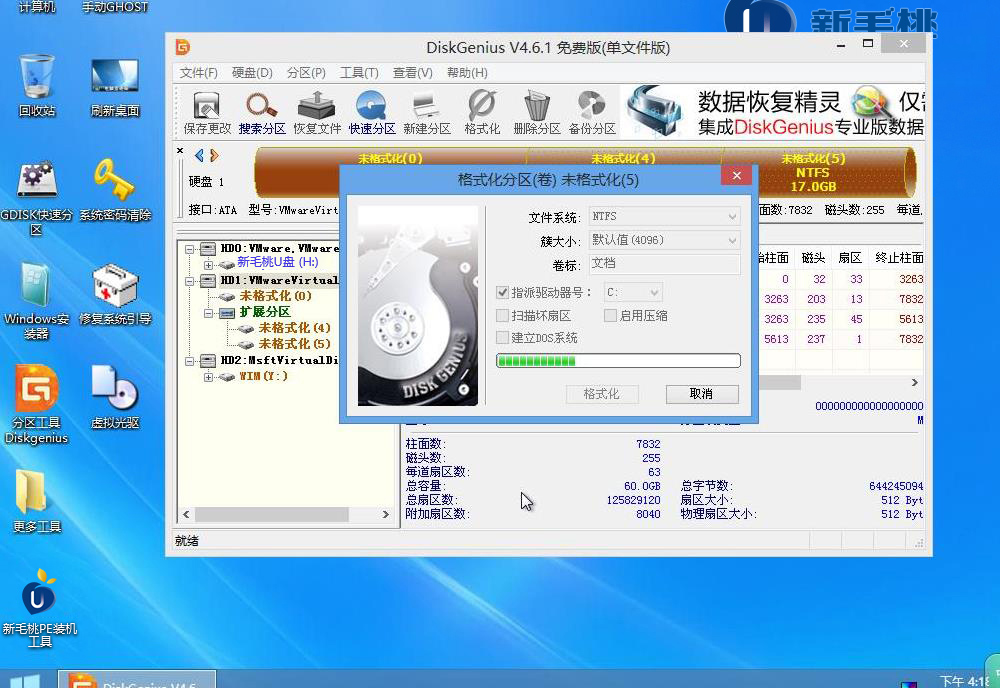Enable the Scan Bad Sectors (扫描坏扇区) checkbox
The height and width of the screenshot is (688, 1000).
pos(503,316)
